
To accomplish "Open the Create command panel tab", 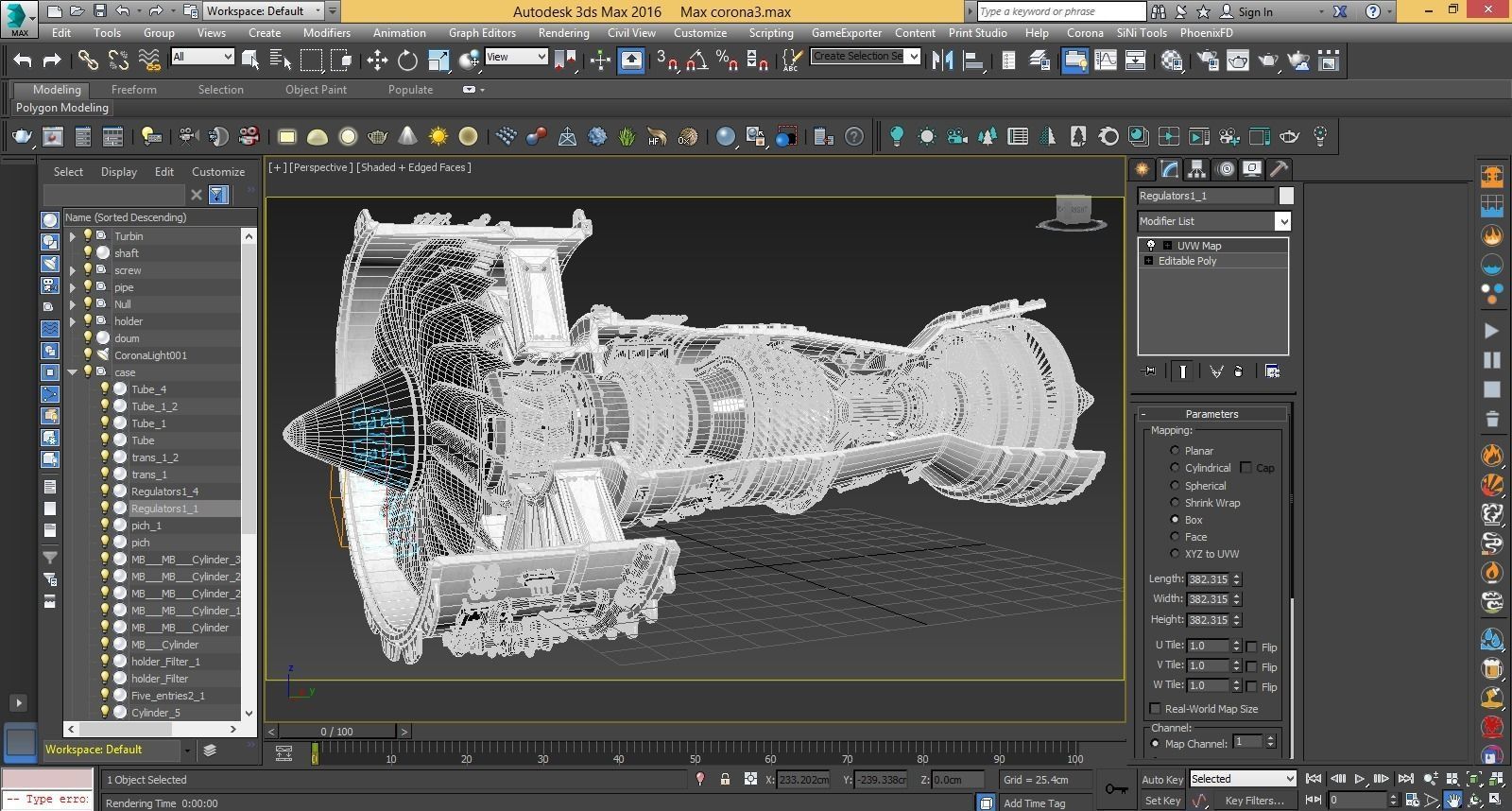I will [x=1143, y=169].
